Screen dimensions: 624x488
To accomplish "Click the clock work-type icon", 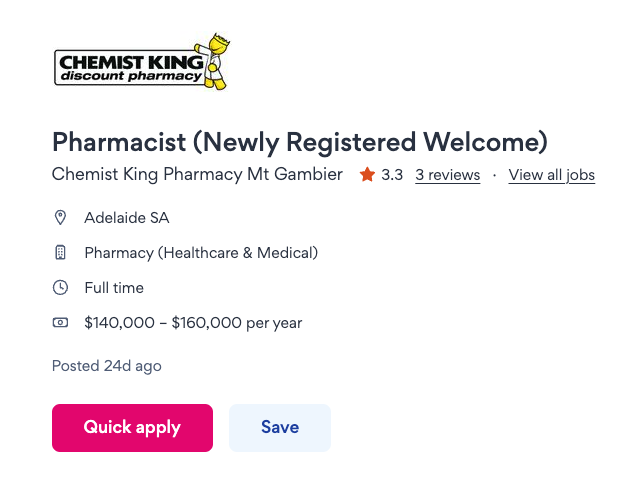I will pyautogui.click(x=60, y=288).
